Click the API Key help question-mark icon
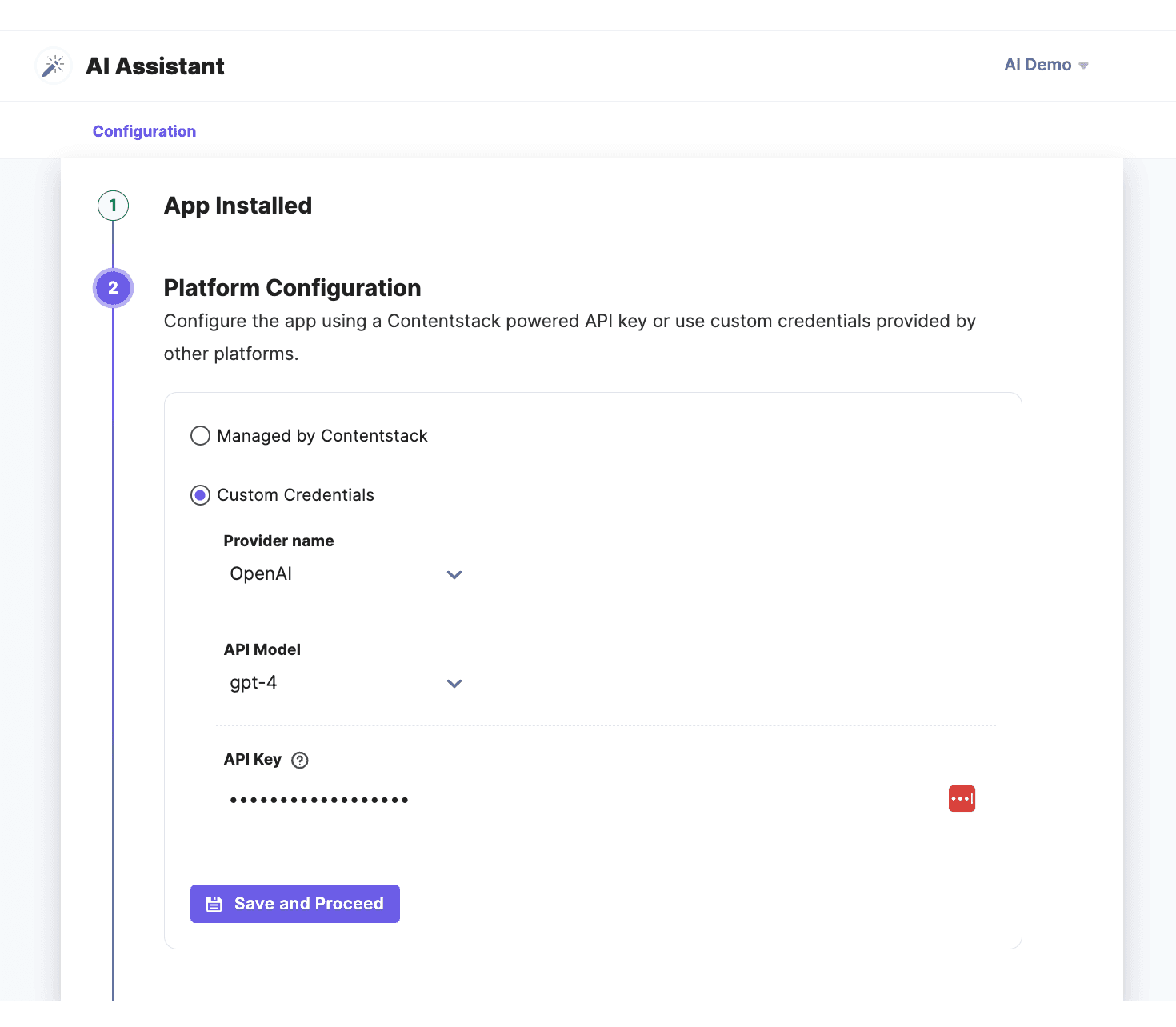Viewport: 1176px width, 1027px height. click(x=300, y=761)
